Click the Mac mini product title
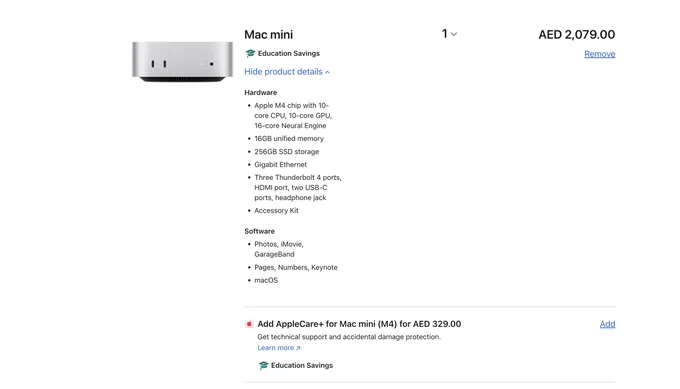680x389 pixels. click(268, 34)
